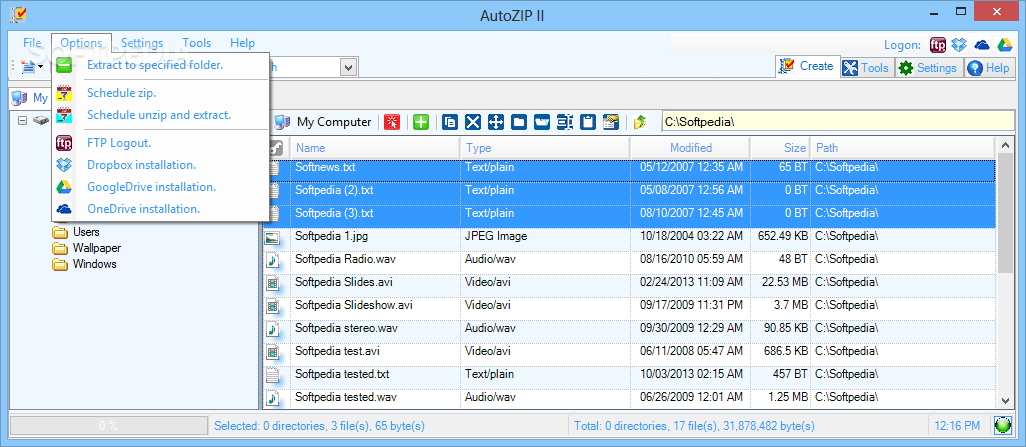Image resolution: width=1026 pixels, height=447 pixels.
Task: Click the file list scroll up arrow
Action: pyautogui.click(x=1006, y=147)
